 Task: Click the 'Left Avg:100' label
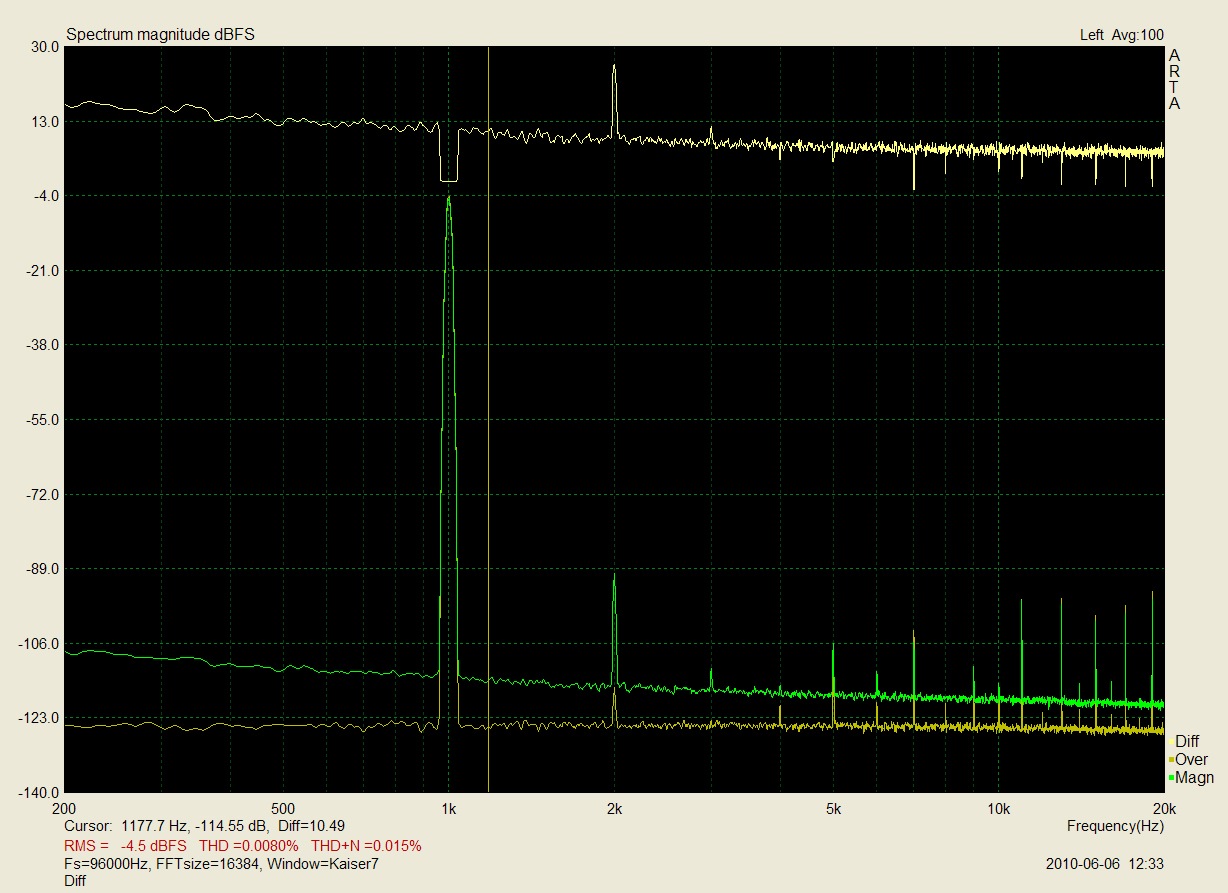(x=1121, y=35)
